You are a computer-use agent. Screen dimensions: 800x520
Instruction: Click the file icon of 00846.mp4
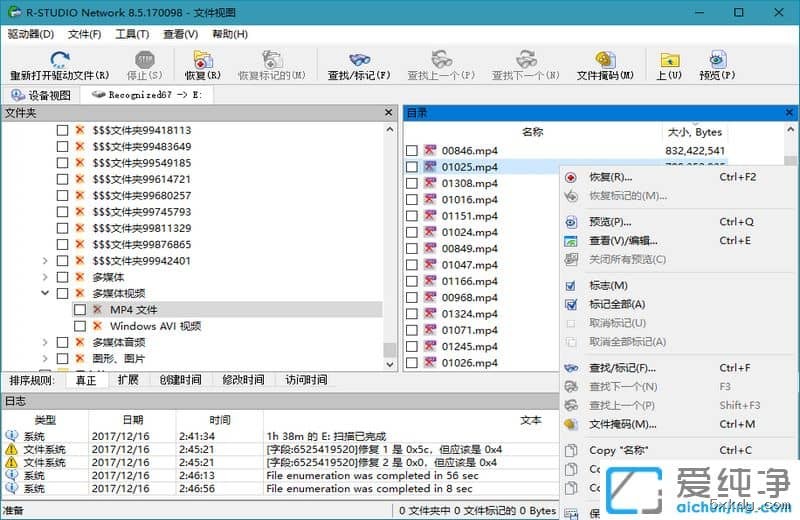[430, 150]
